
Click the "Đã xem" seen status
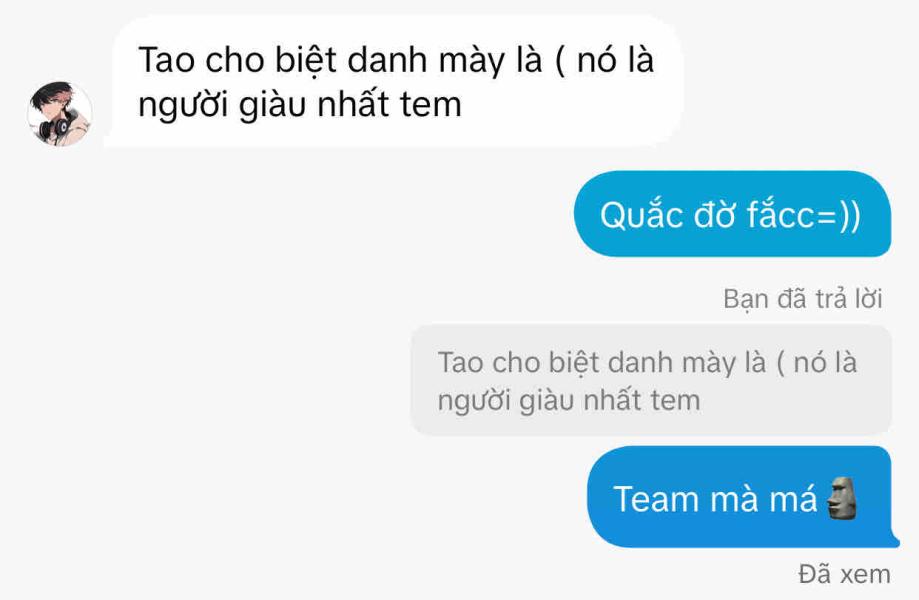click(x=845, y=574)
